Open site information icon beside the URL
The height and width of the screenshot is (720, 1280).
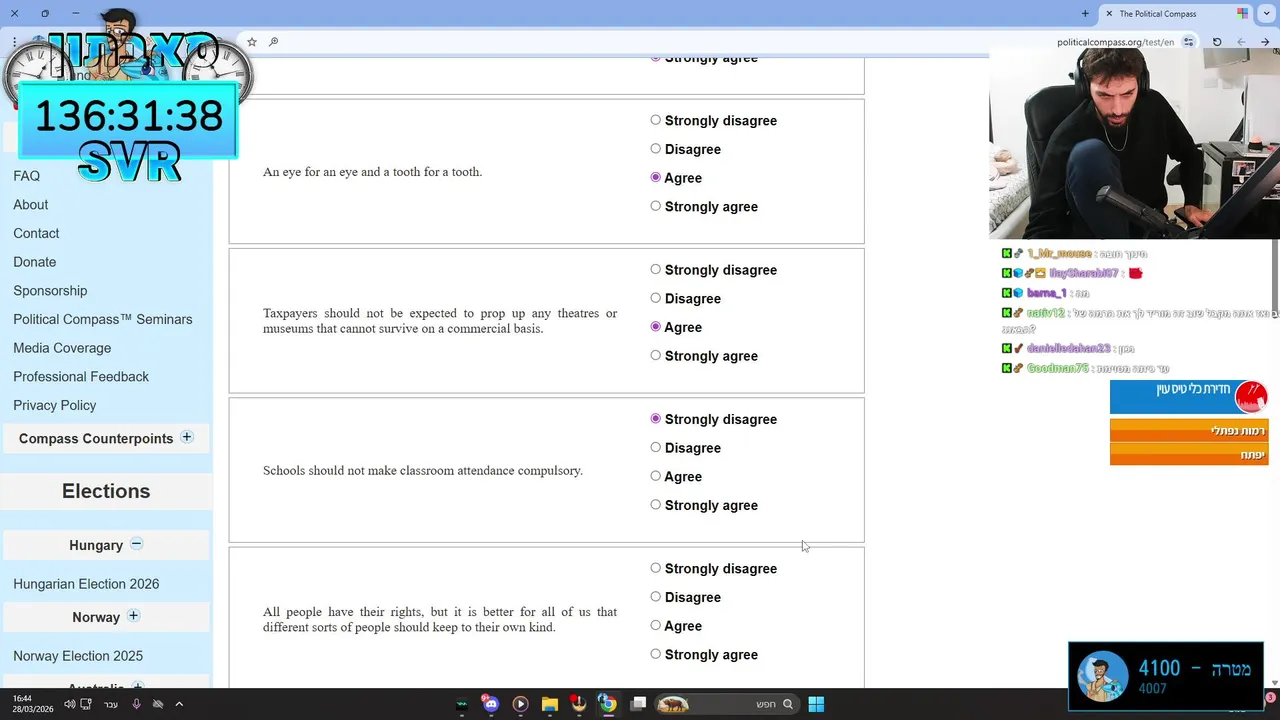(x=1188, y=42)
